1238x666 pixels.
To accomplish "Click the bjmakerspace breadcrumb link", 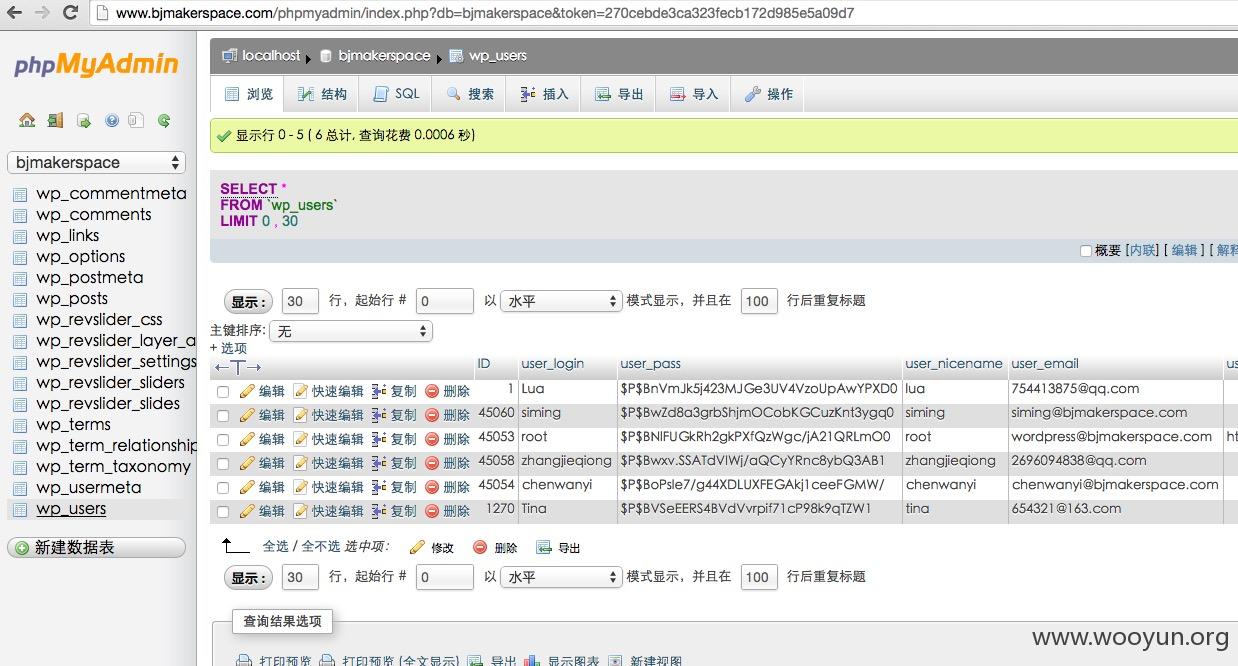I will coord(384,56).
